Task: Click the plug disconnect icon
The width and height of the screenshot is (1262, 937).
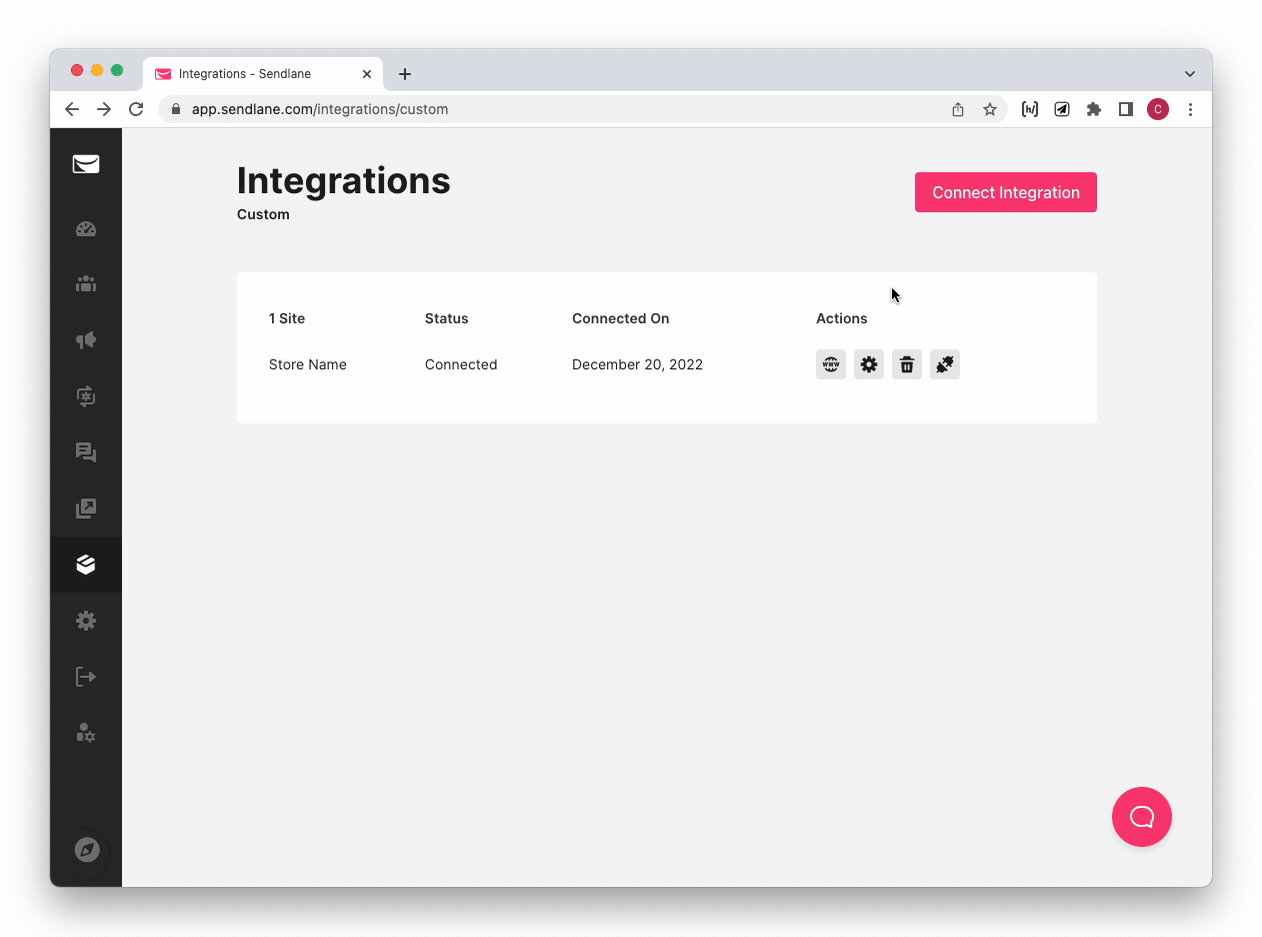Action: [x=944, y=365]
